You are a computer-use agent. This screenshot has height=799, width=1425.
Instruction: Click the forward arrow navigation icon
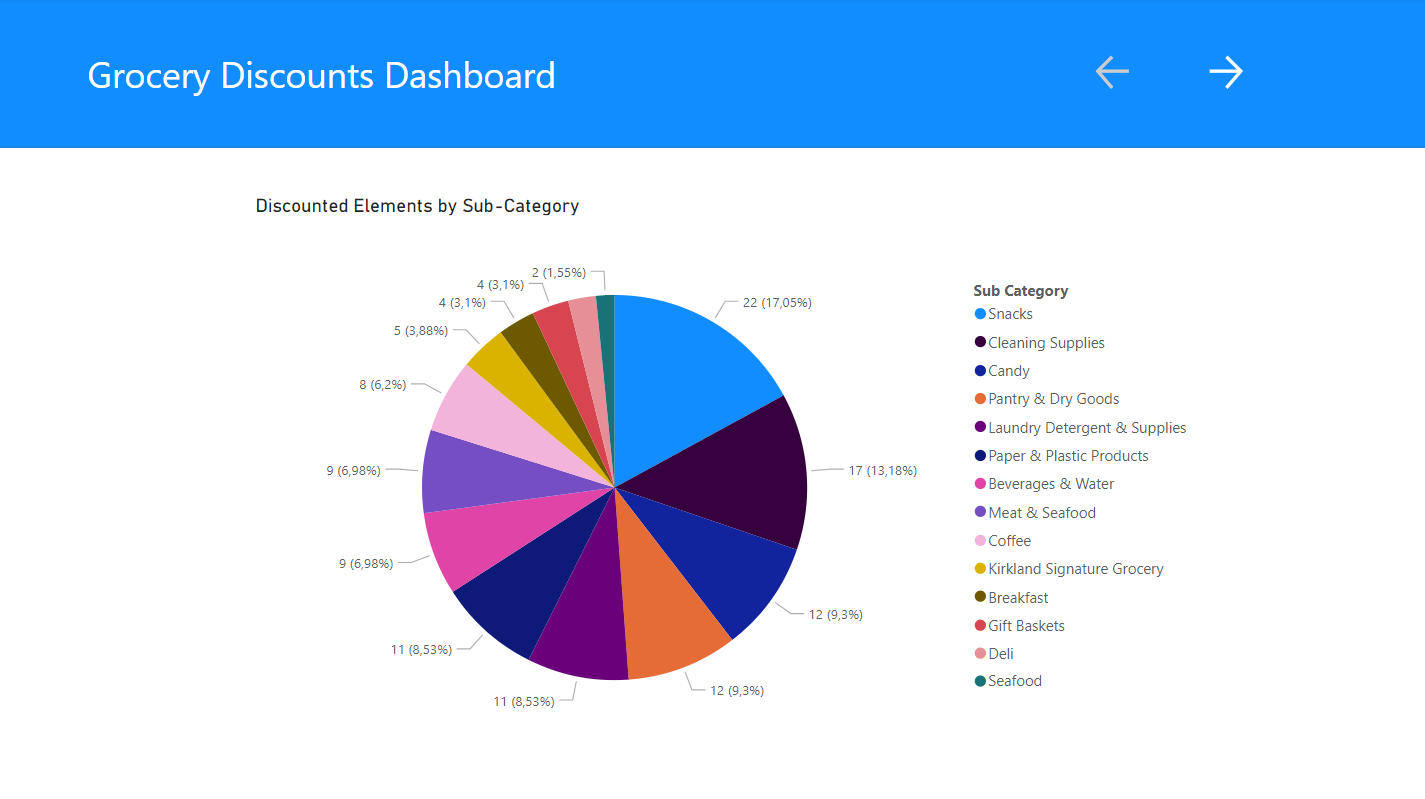click(1225, 72)
